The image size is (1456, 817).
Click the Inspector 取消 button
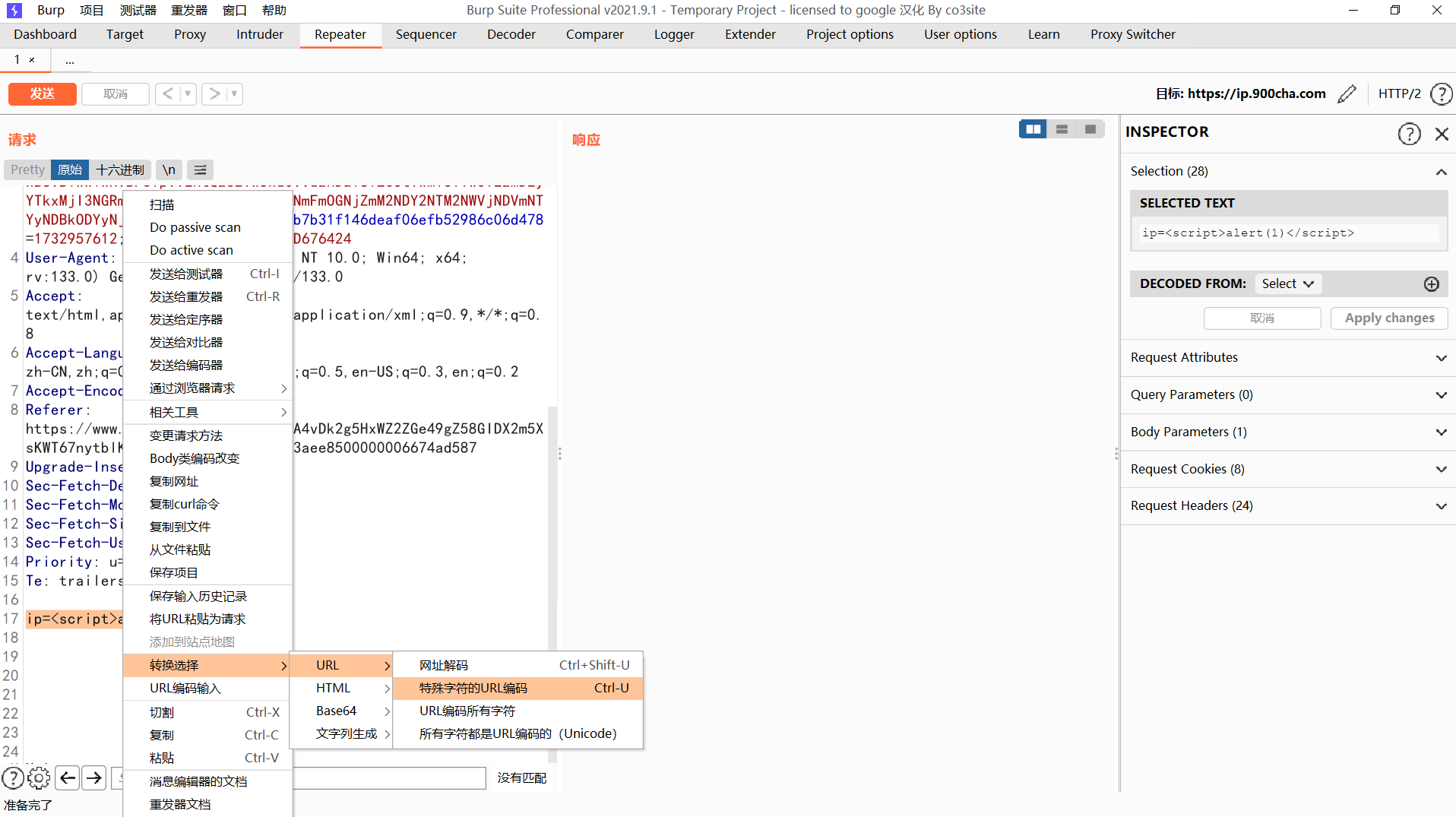pos(1262,318)
